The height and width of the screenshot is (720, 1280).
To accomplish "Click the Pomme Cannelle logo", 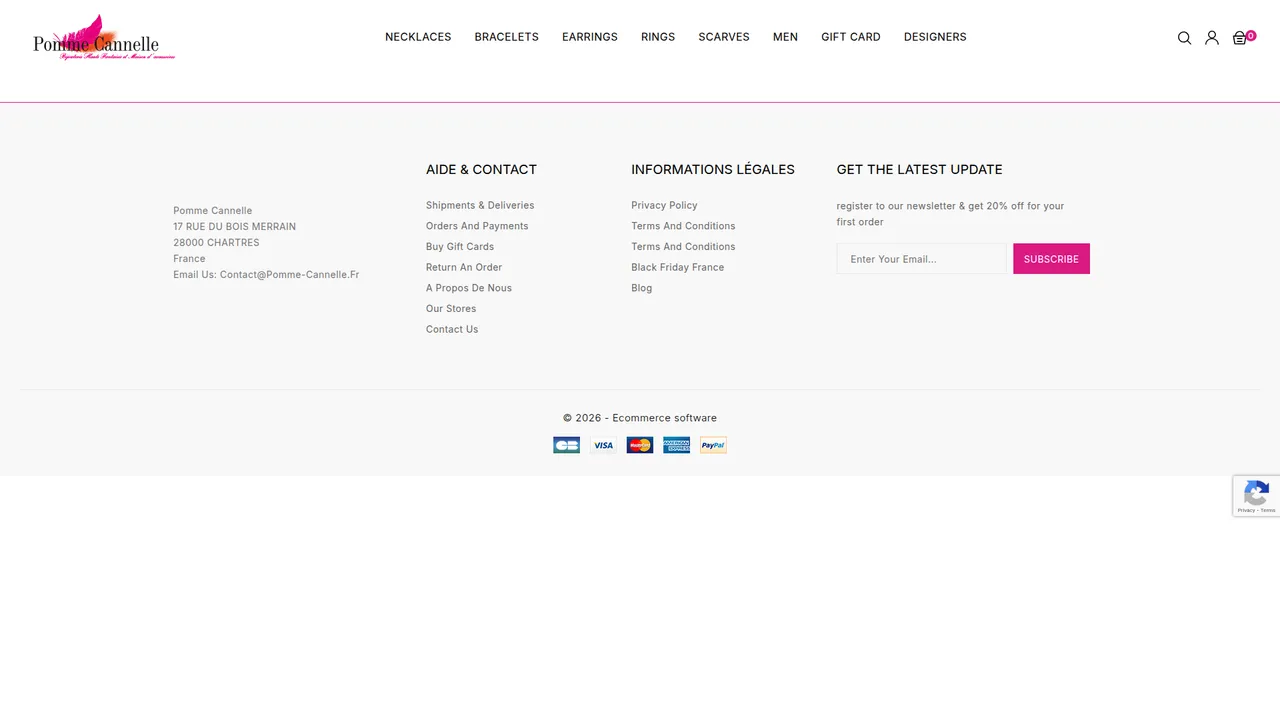I will tap(104, 38).
